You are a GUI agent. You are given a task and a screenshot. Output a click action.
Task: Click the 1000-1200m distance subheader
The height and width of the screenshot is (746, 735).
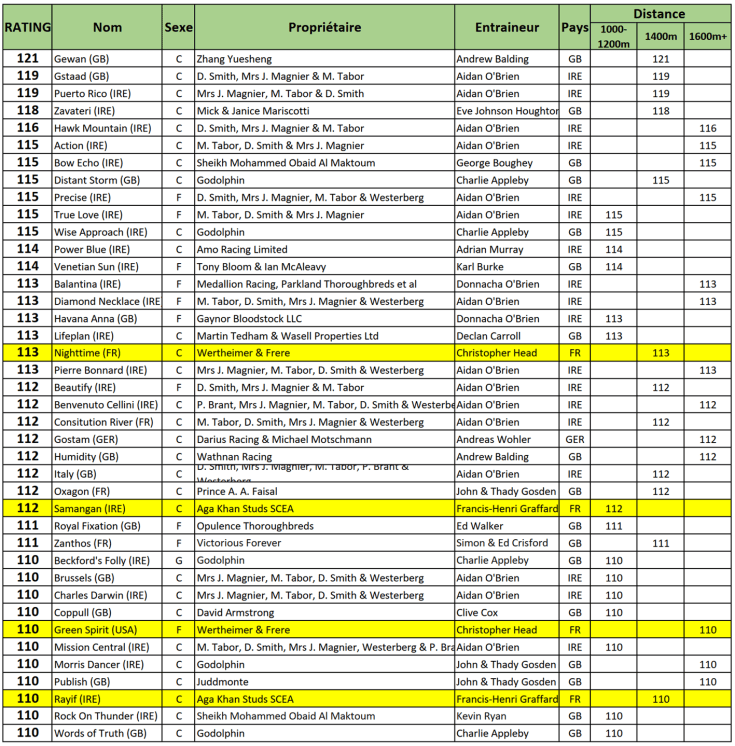[x=614, y=37]
